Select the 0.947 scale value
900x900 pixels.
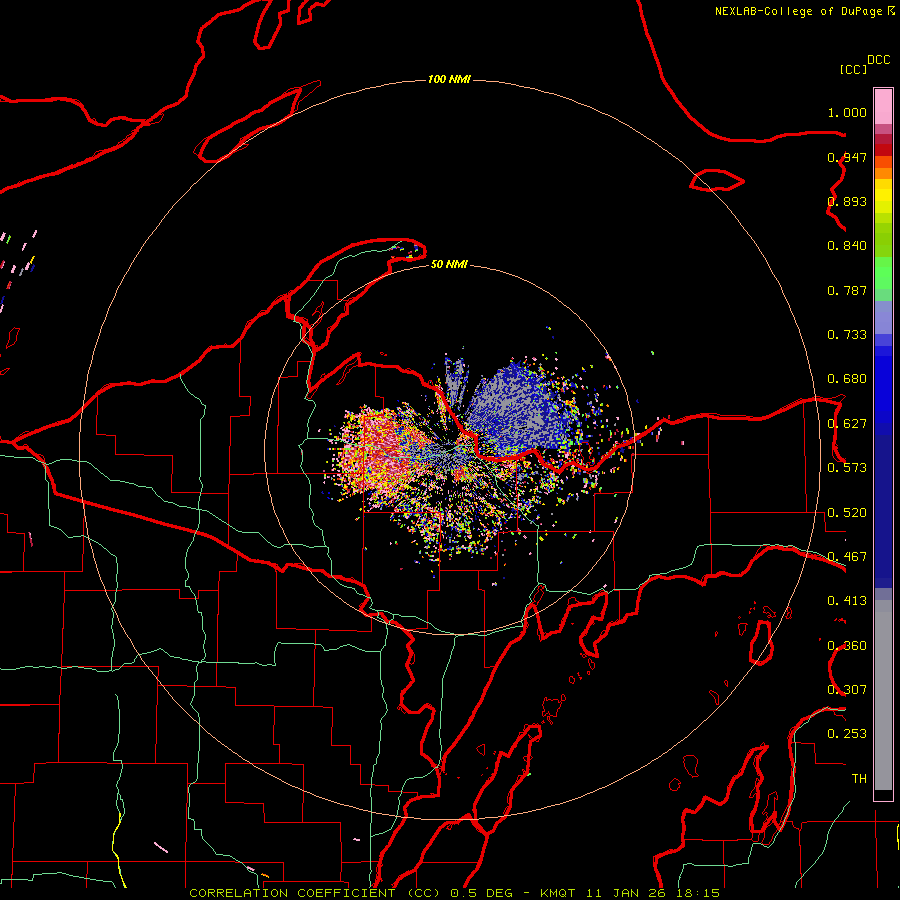coord(847,157)
